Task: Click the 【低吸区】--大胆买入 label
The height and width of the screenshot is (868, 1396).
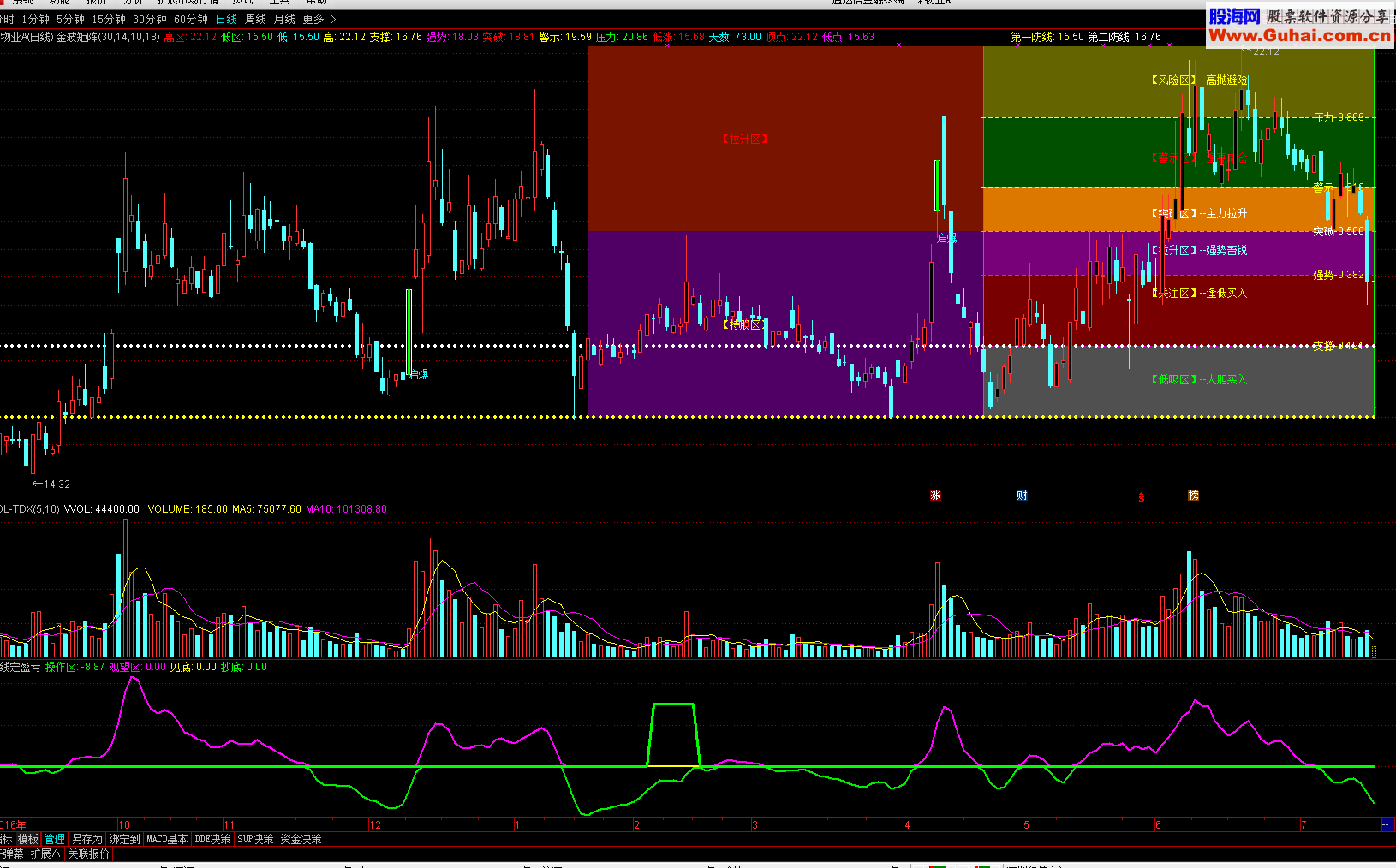Action: coord(1199,379)
